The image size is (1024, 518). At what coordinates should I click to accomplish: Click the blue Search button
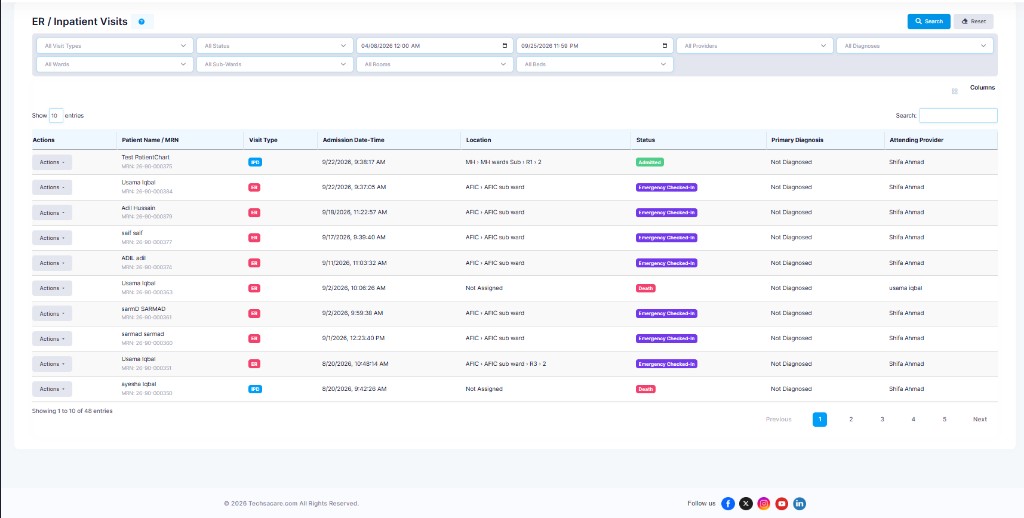click(x=929, y=22)
